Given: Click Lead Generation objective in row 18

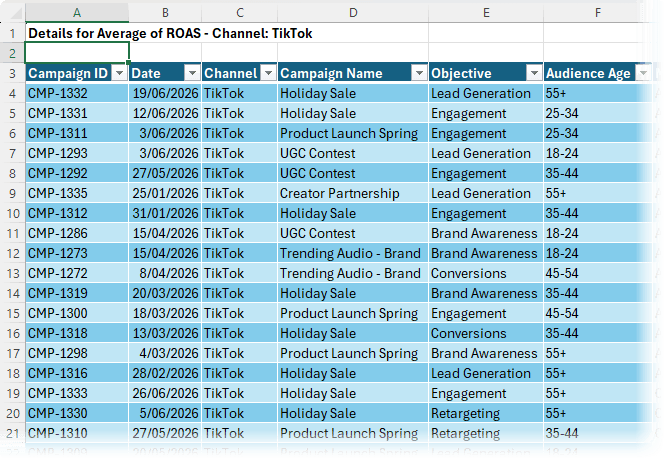Looking at the screenshot, I should [486, 373].
